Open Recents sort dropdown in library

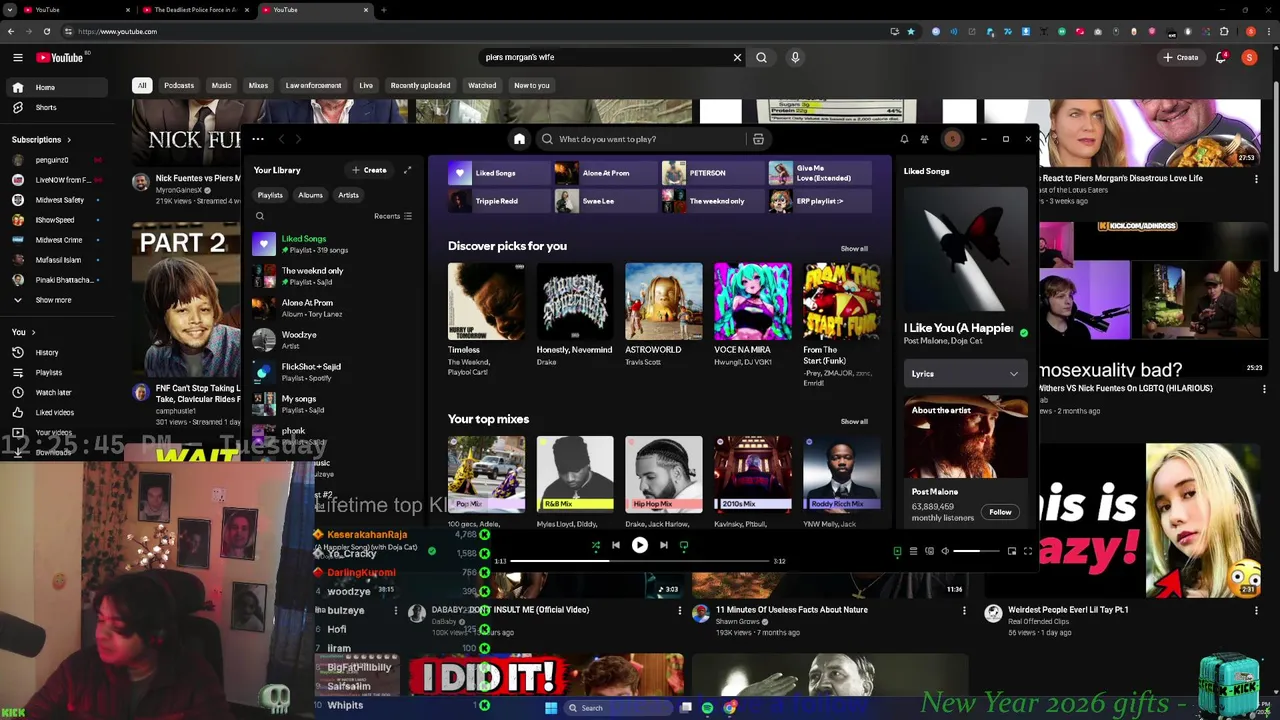(393, 216)
